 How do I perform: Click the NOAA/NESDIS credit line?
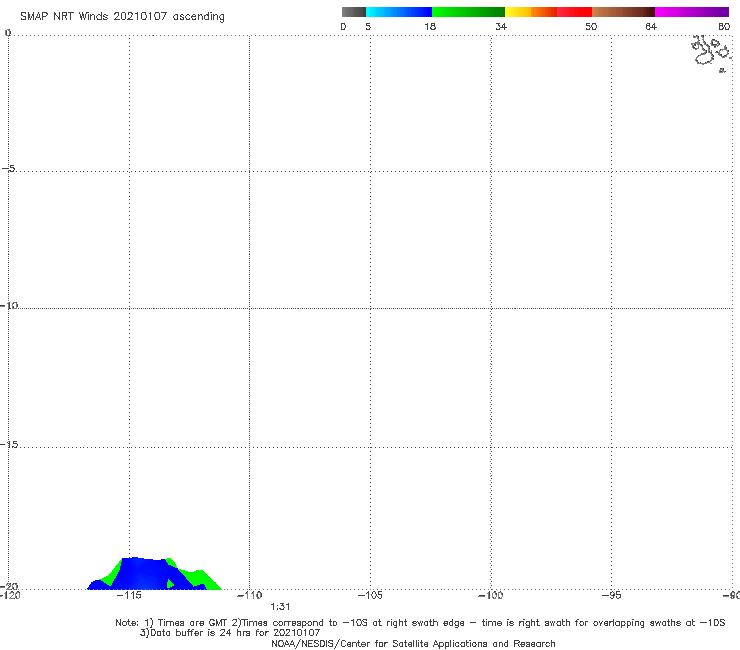point(413,644)
